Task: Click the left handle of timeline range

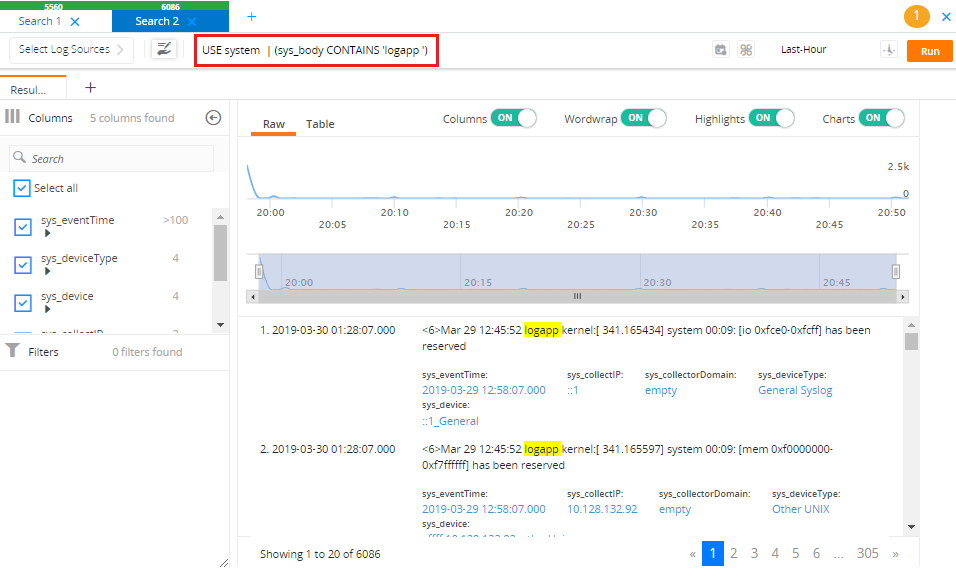Action: pyautogui.click(x=259, y=271)
